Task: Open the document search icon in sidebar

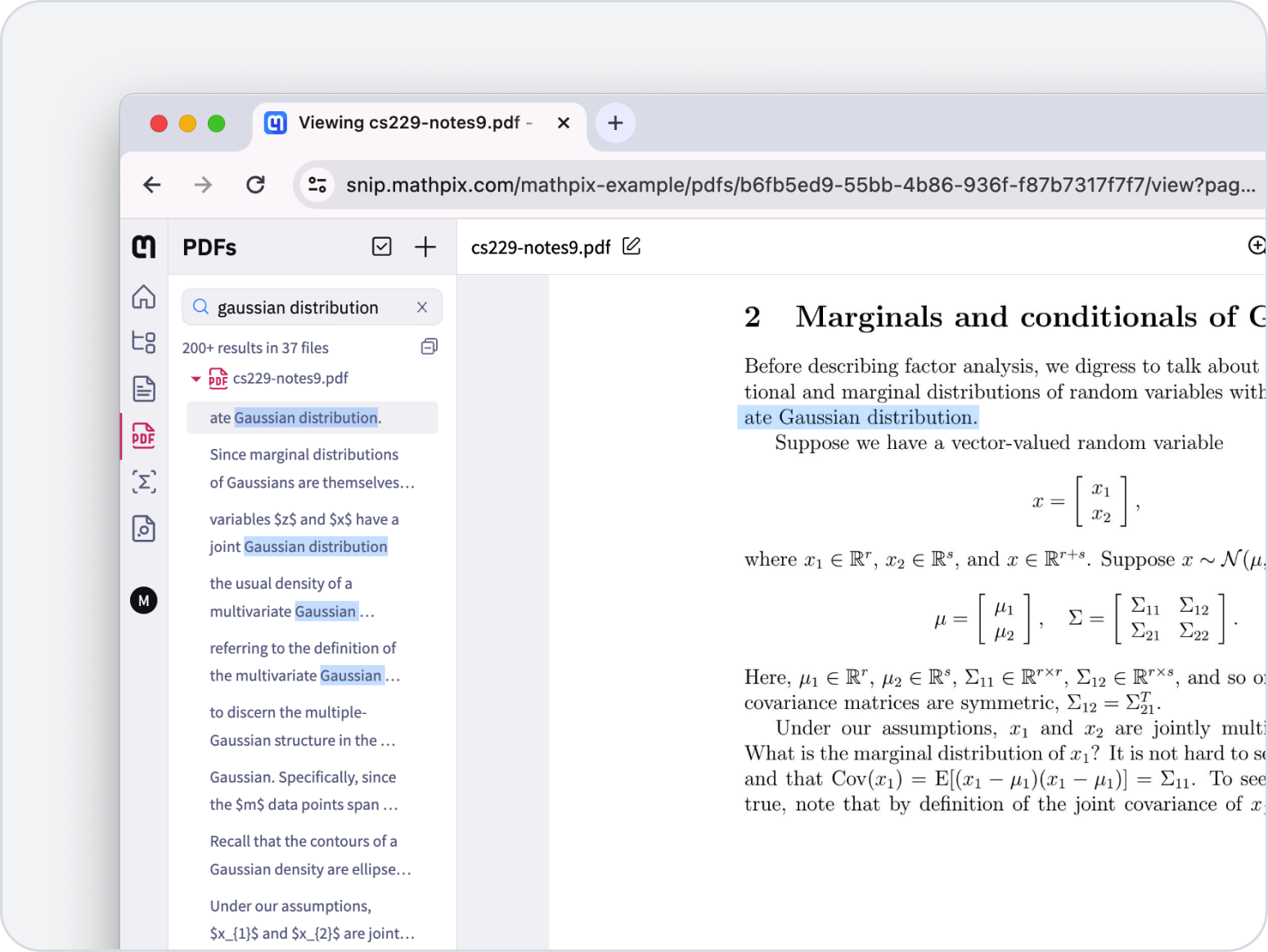Action: (x=144, y=528)
